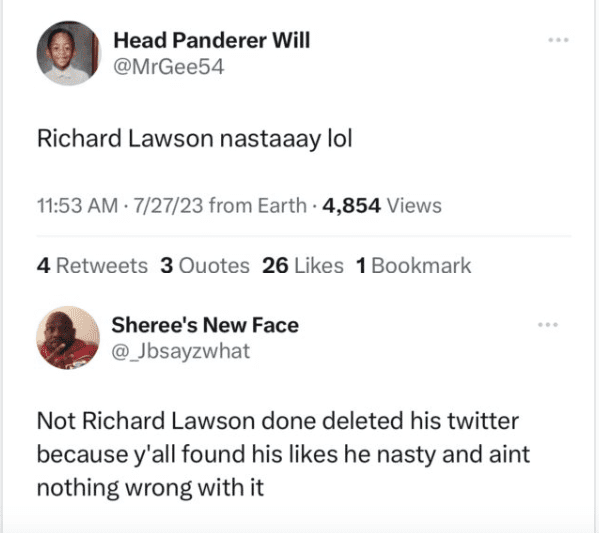Click Head Panderer Will's profile picture
The width and height of the screenshot is (599, 533).
tap(68, 53)
